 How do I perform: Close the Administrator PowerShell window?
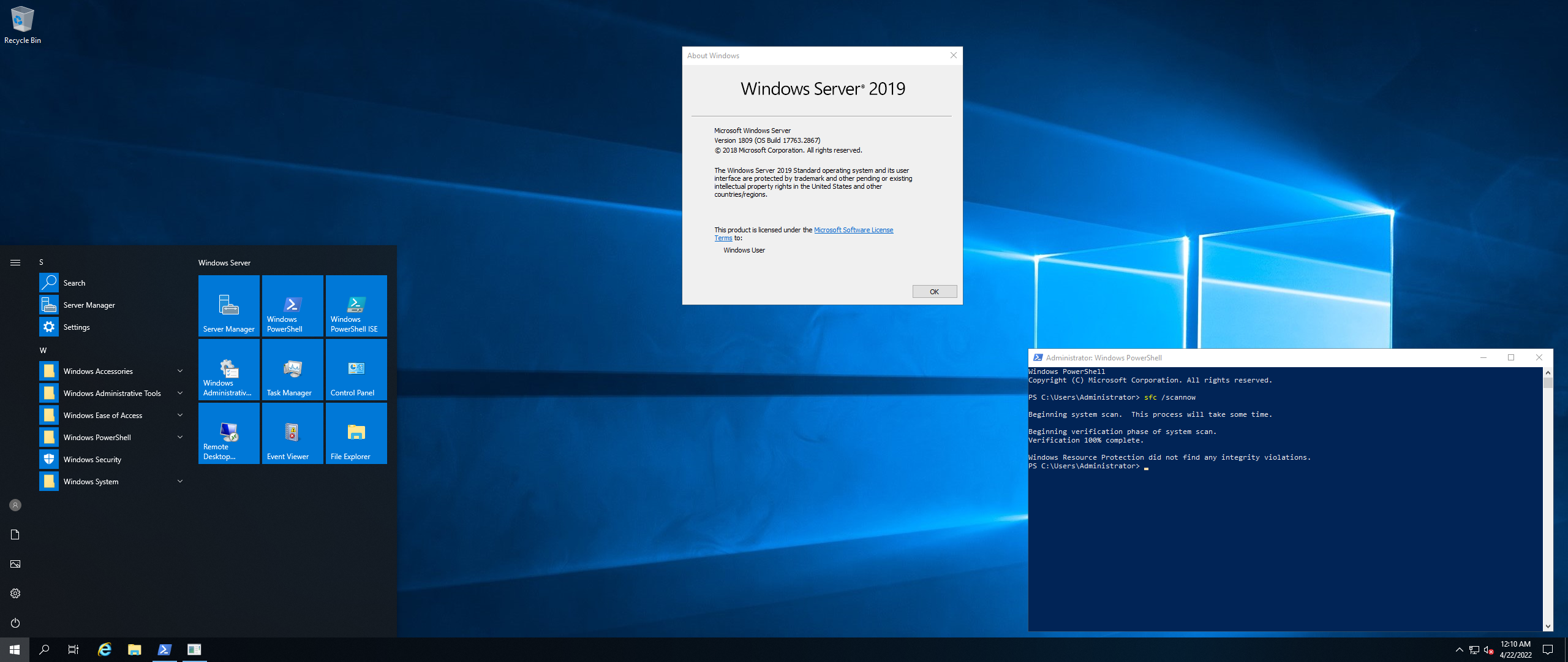click(1539, 357)
